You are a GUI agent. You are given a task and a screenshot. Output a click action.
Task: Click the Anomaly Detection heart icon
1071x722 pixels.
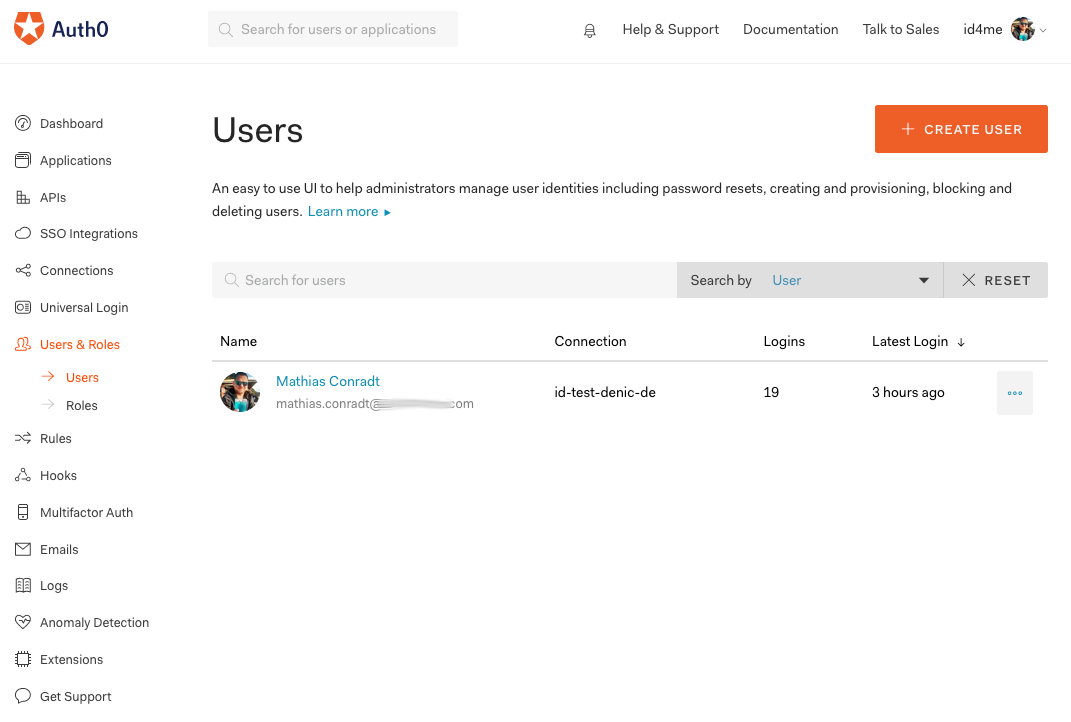pos(23,623)
